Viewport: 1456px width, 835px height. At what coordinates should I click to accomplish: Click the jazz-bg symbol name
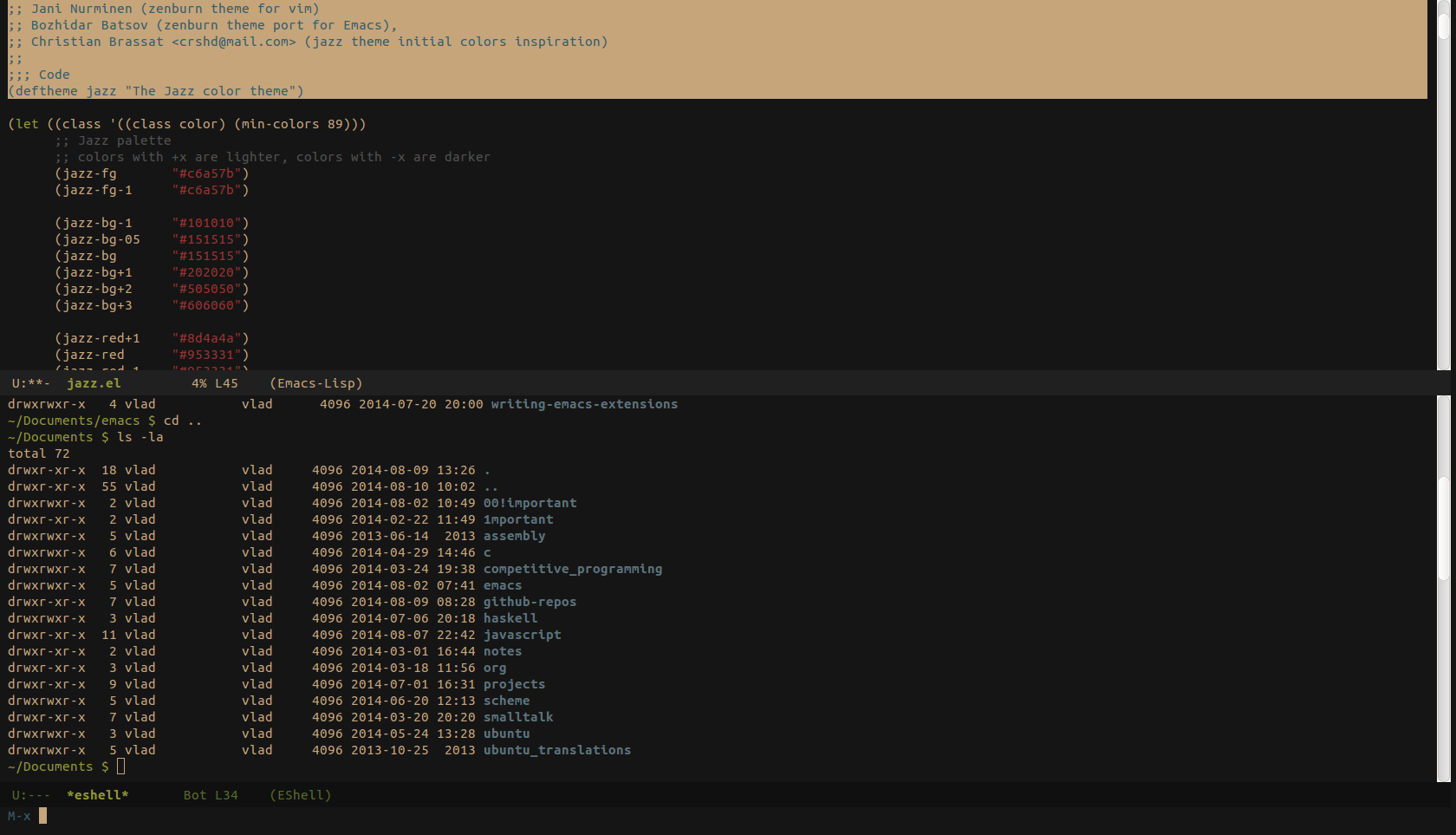pyautogui.click(x=89, y=256)
